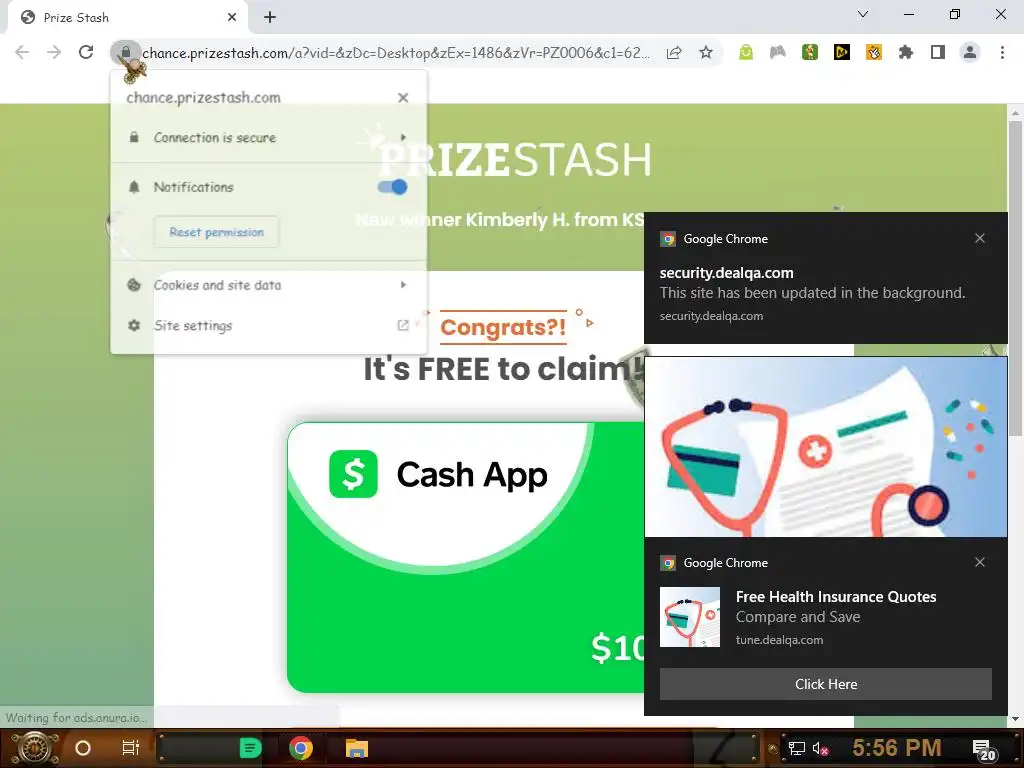1024x768 pixels.
Task: Click the muted volume icon in tray
Action: pyautogui.click(x=821, y=749)
